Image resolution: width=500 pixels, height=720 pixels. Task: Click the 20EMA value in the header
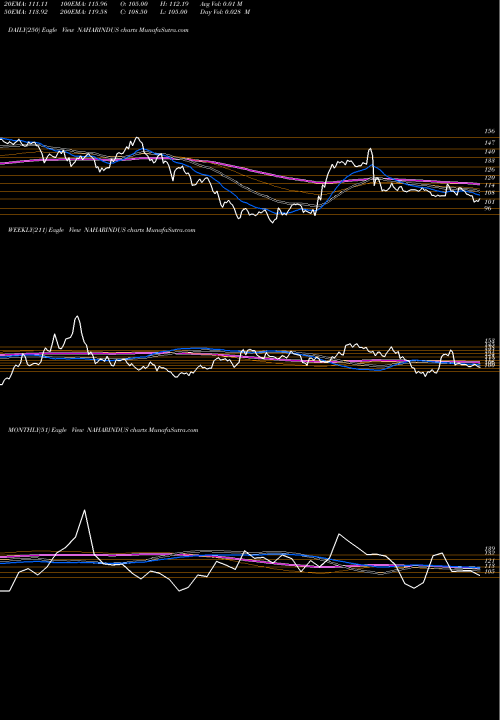(25, 4)
